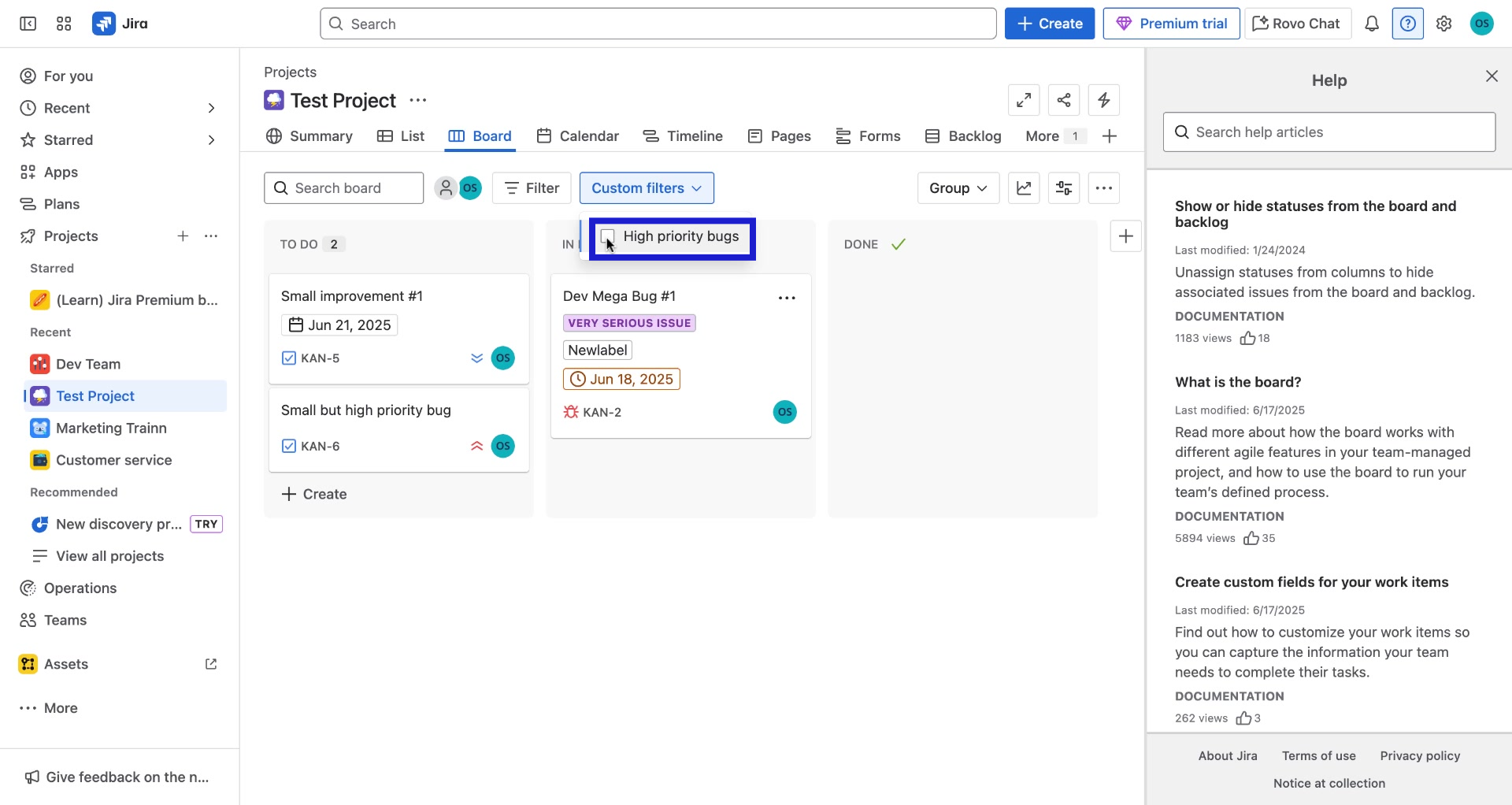
Task: Switch to the Timeline tab
Action: [x=683, y=136]
